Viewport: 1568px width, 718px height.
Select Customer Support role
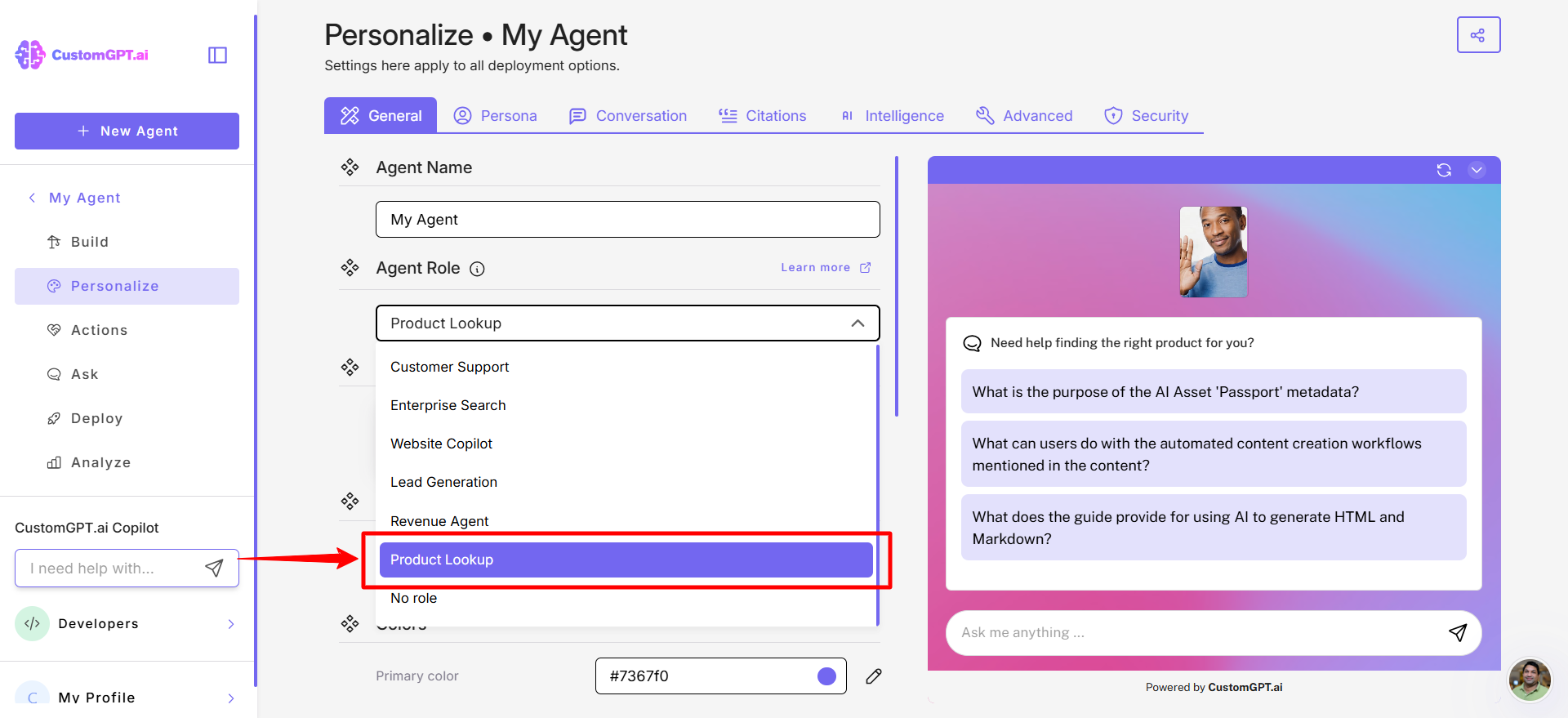click(x=626, y=367)
